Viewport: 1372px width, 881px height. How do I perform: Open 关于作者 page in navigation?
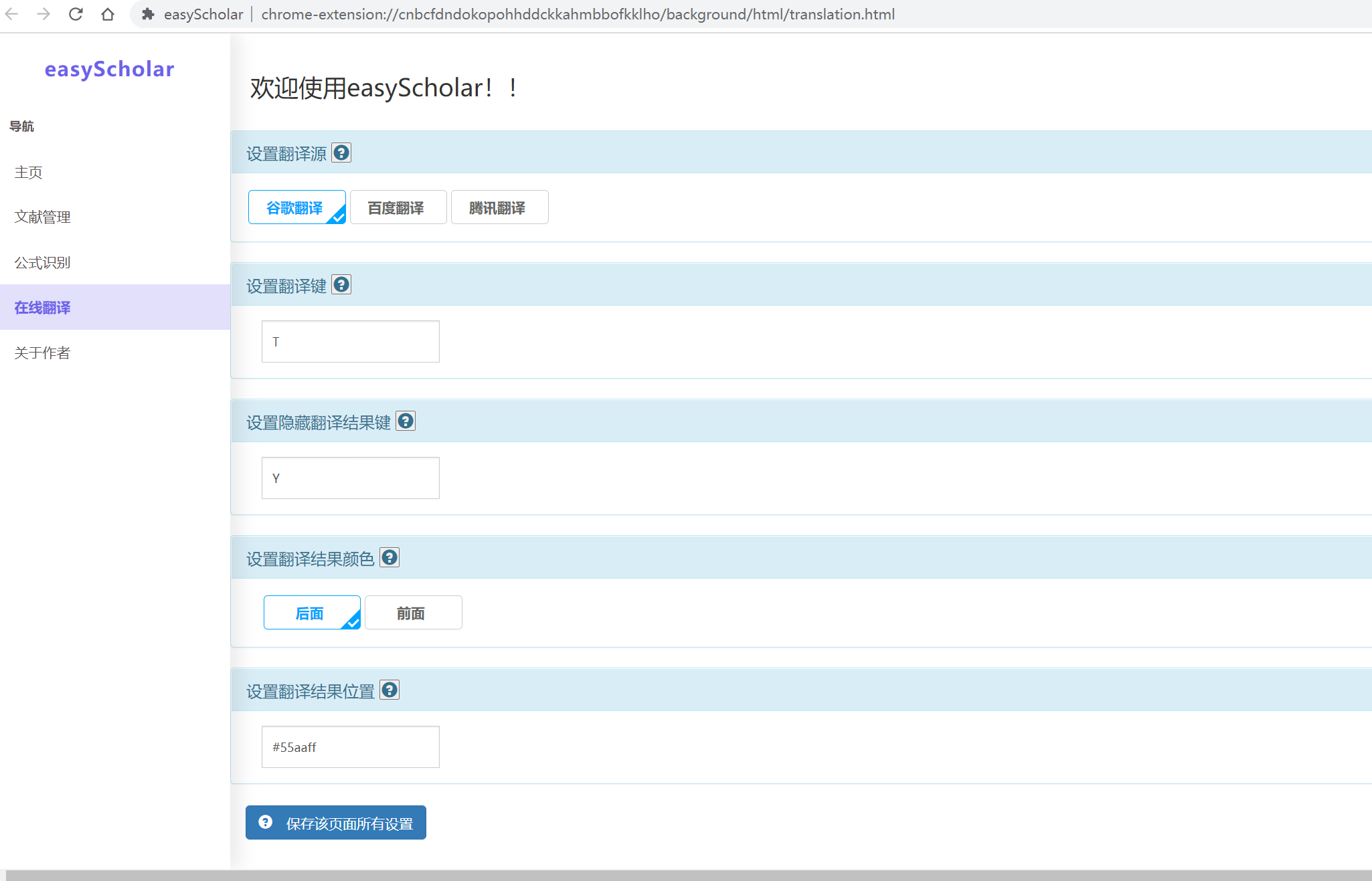43,353
